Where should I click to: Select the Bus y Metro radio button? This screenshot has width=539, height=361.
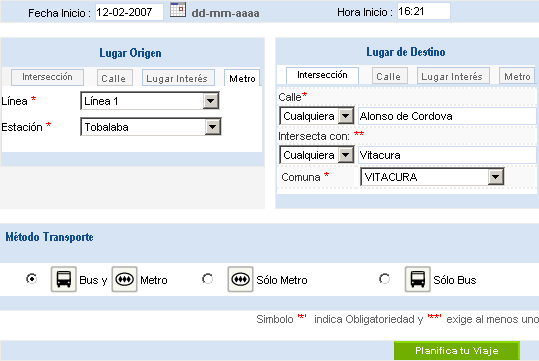(31, 278)
